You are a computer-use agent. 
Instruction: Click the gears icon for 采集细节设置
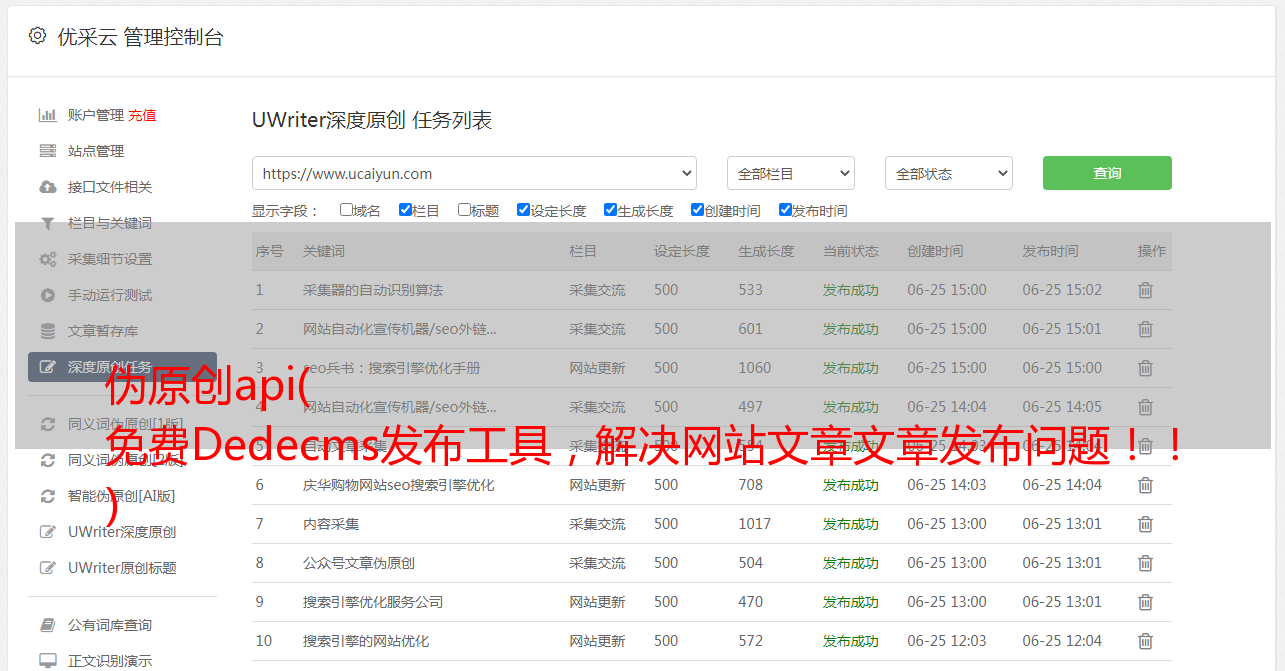[47, 259]
